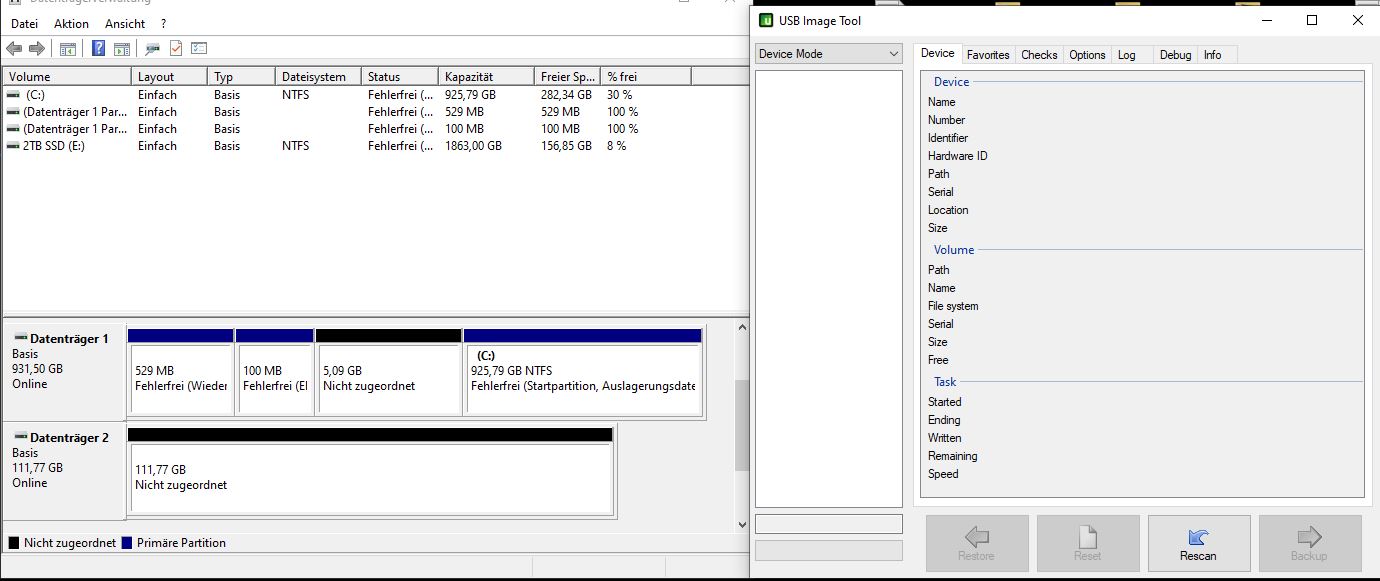Select the 529 MB partition block on Datenträger 1
This screenshot has height=581, width=1380.
(180, 371)
